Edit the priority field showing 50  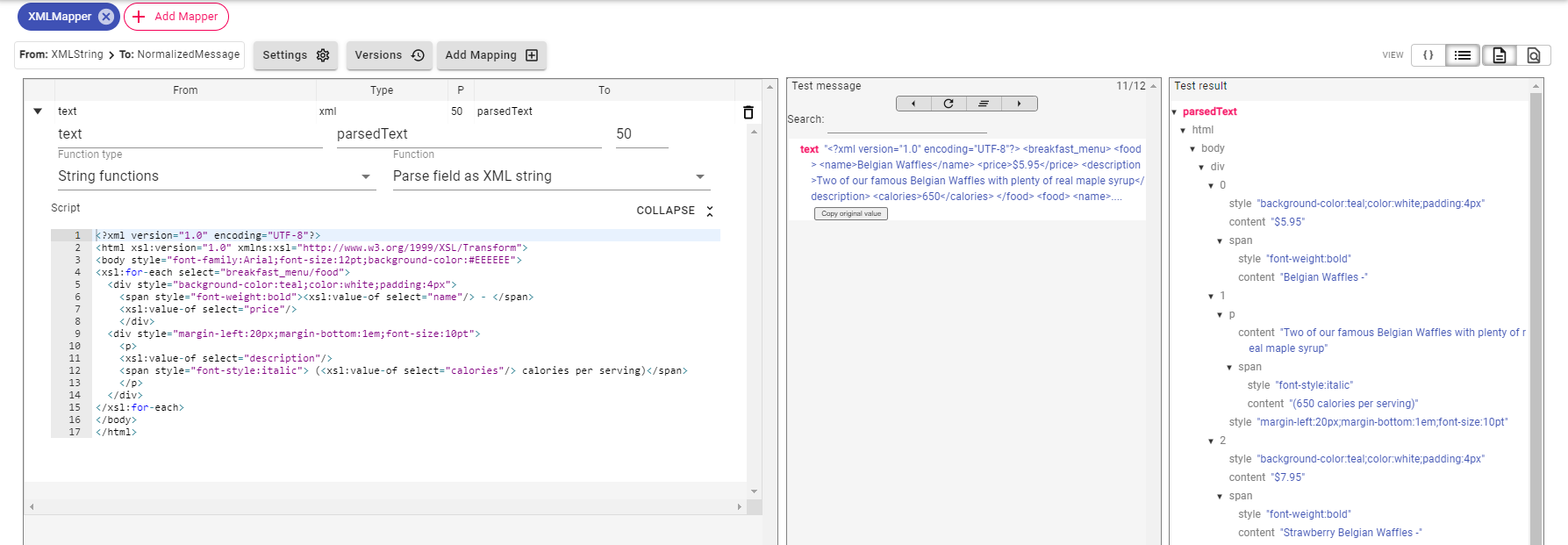[x=642, y=134]
